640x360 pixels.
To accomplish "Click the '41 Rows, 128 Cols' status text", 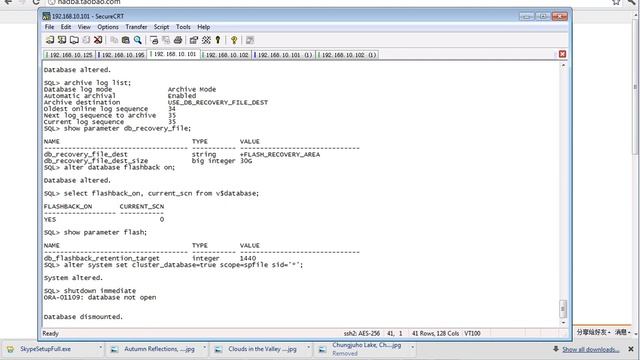I will [x=435, y=333].
